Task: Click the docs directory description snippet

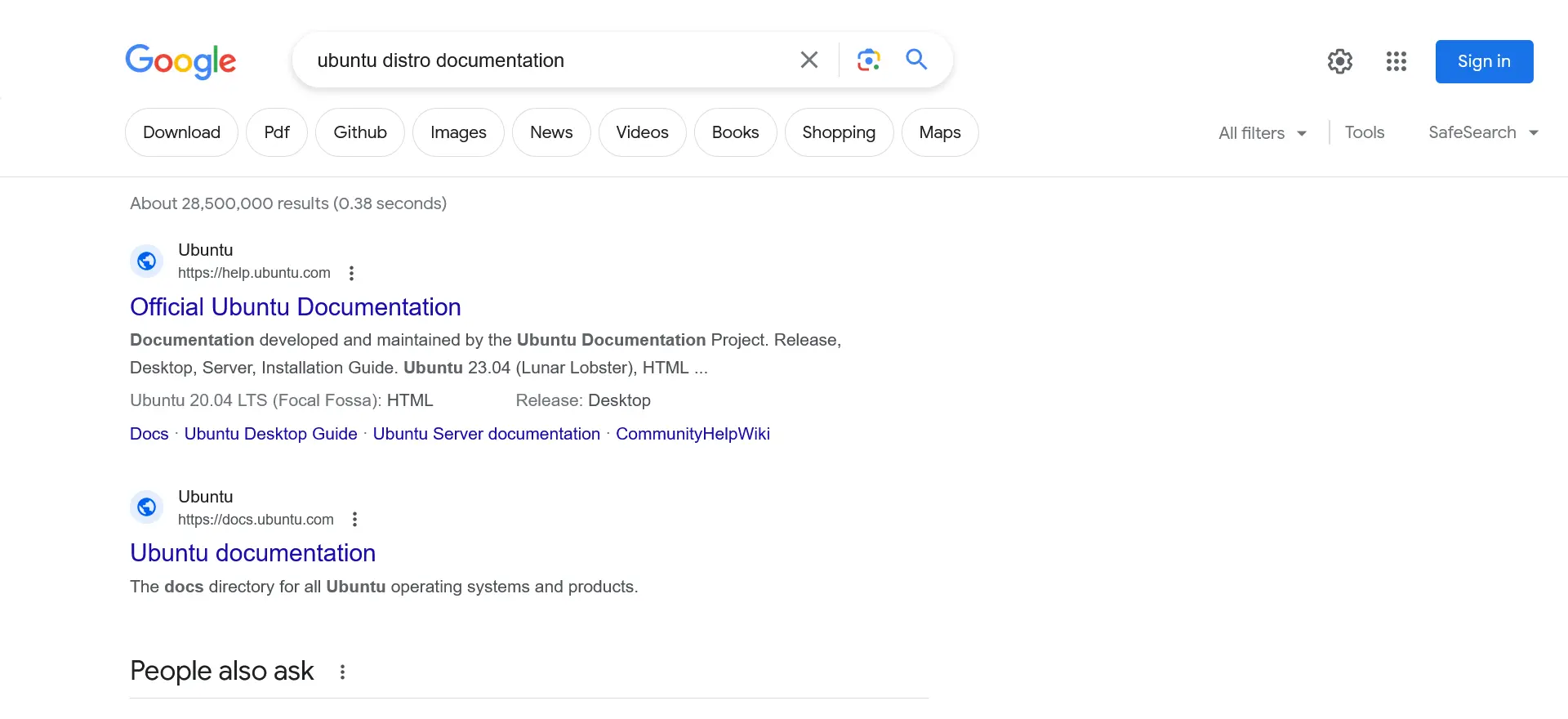Action: (x=384, y=587)
